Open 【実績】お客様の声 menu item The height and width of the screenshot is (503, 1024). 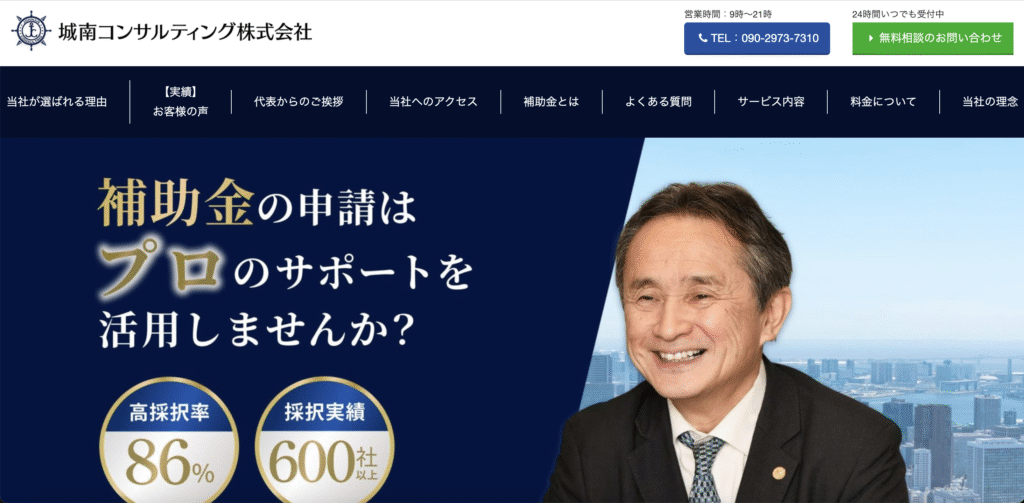(x=181, y=102)
